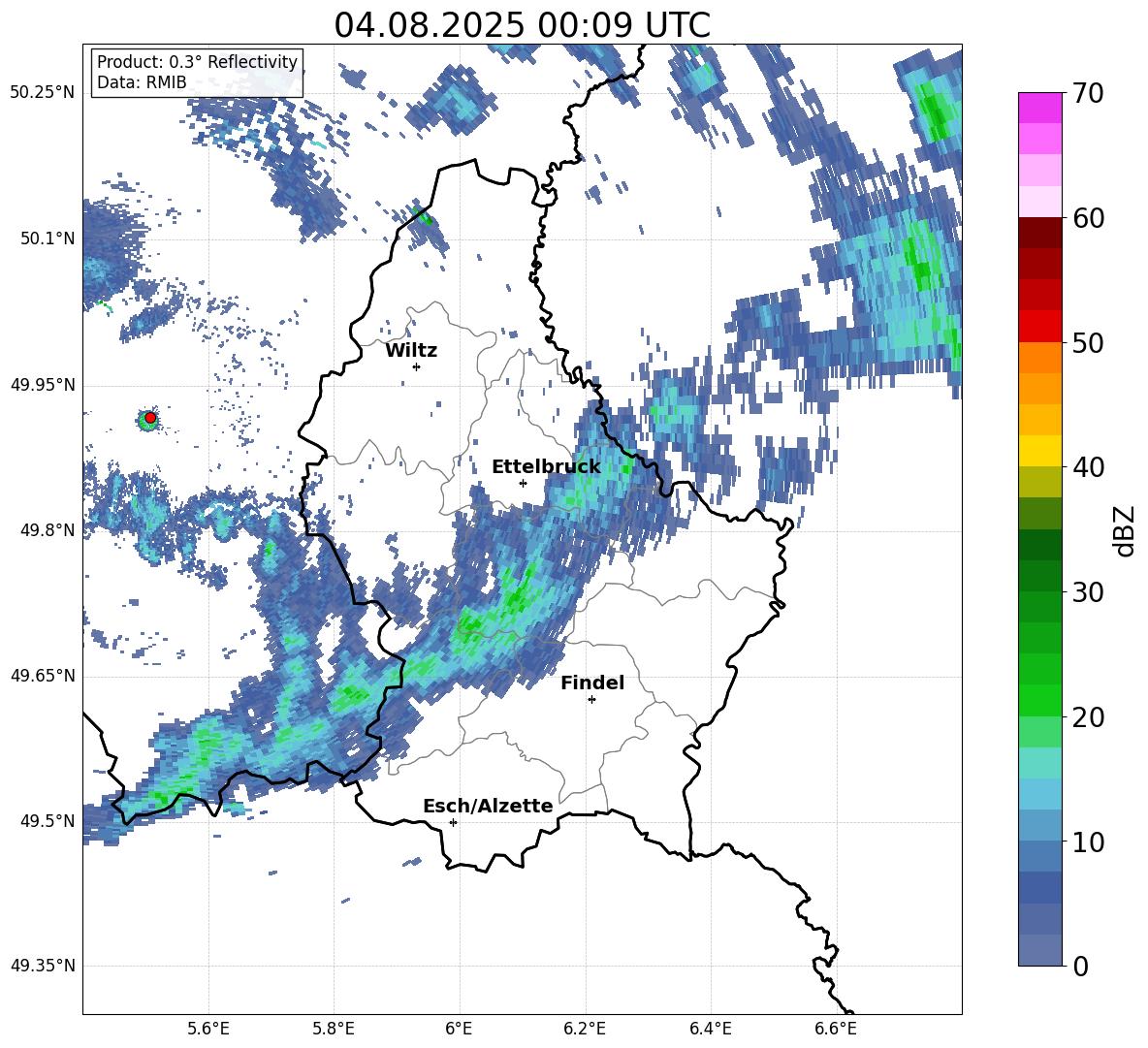
Task: Click the 30 tick label on colorbar
Action: 1088,592
